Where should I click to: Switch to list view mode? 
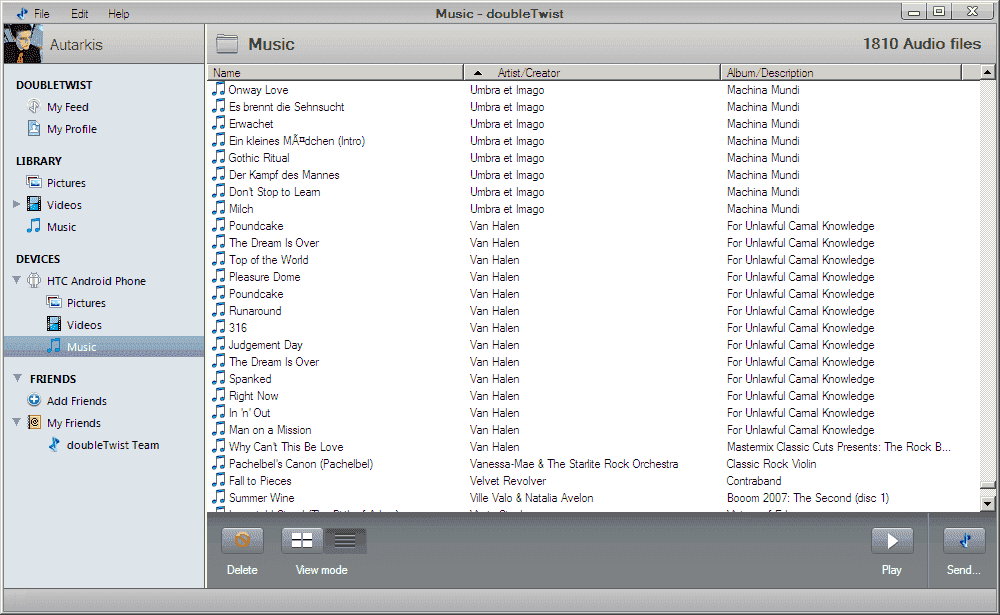click(345, 541)
